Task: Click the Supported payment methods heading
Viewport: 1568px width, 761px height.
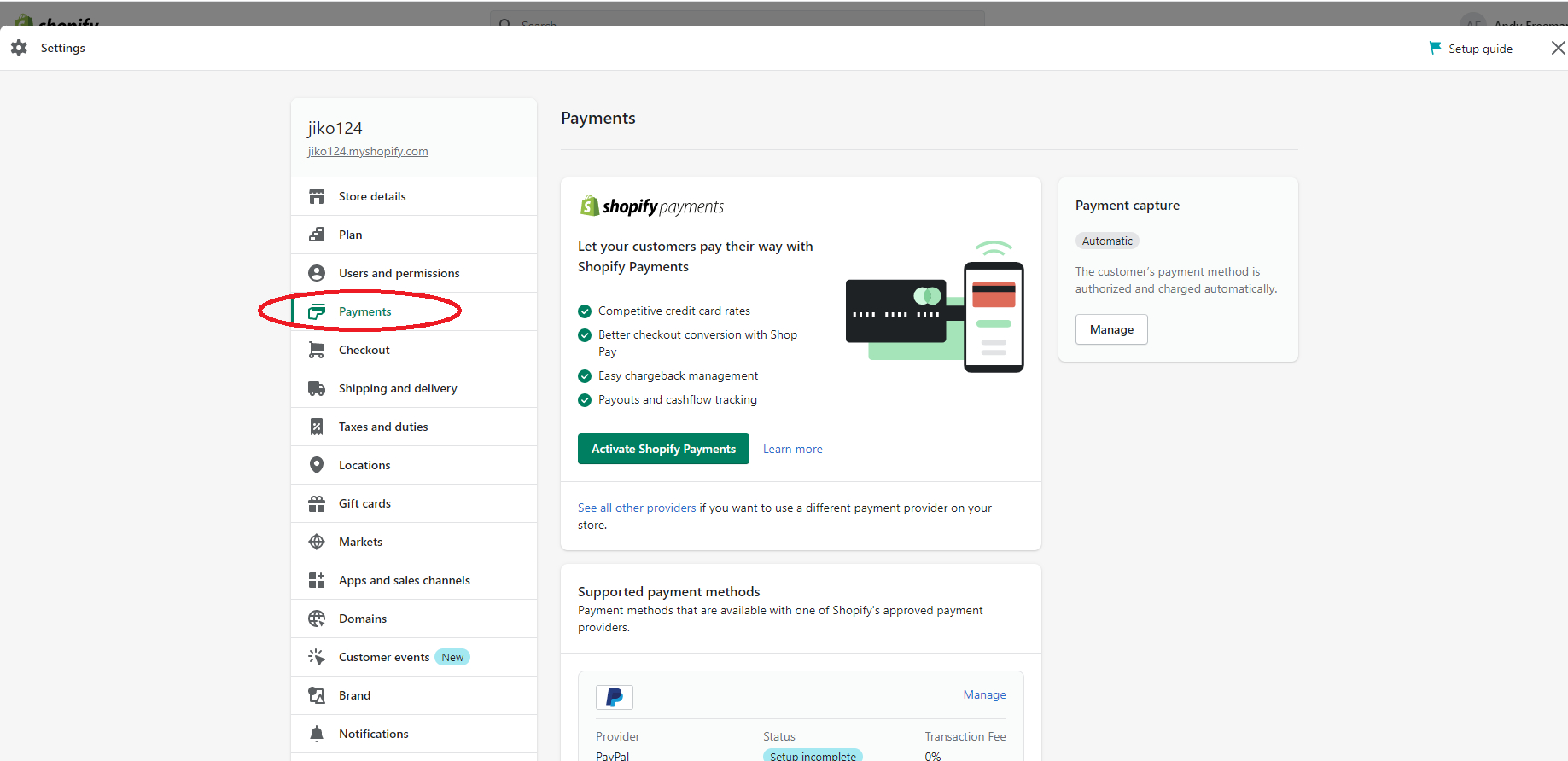Action: coord(668,591)
